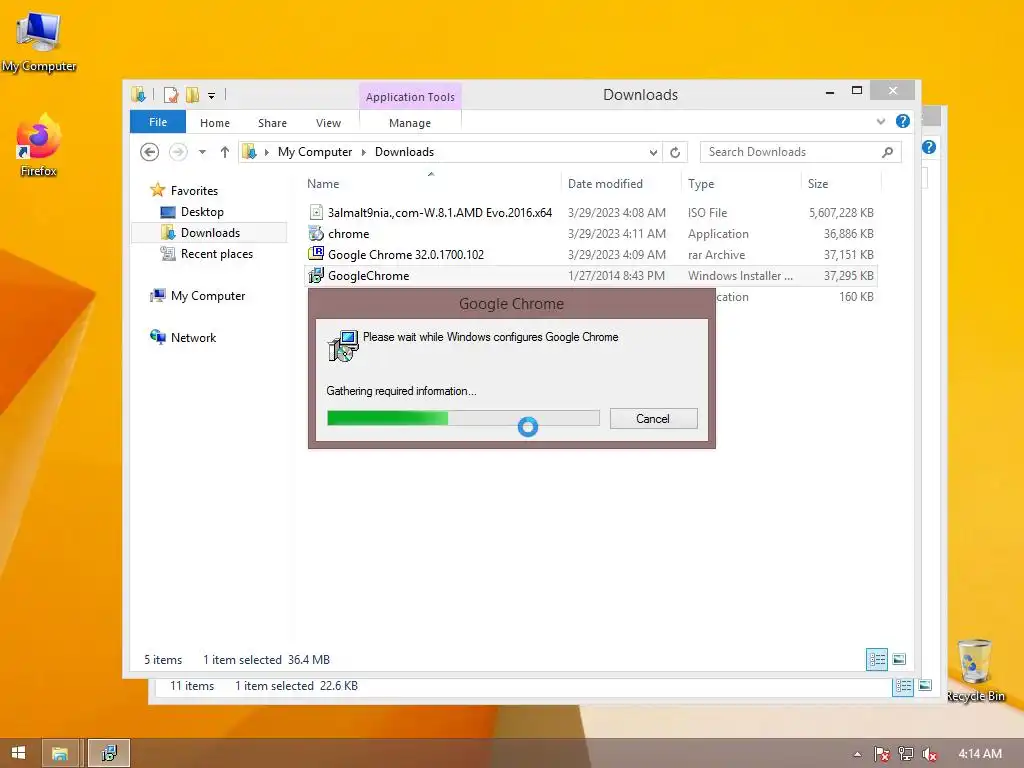Open the File menu
The width and height of the screenshot is (1024, 768).
coord(158,122)
